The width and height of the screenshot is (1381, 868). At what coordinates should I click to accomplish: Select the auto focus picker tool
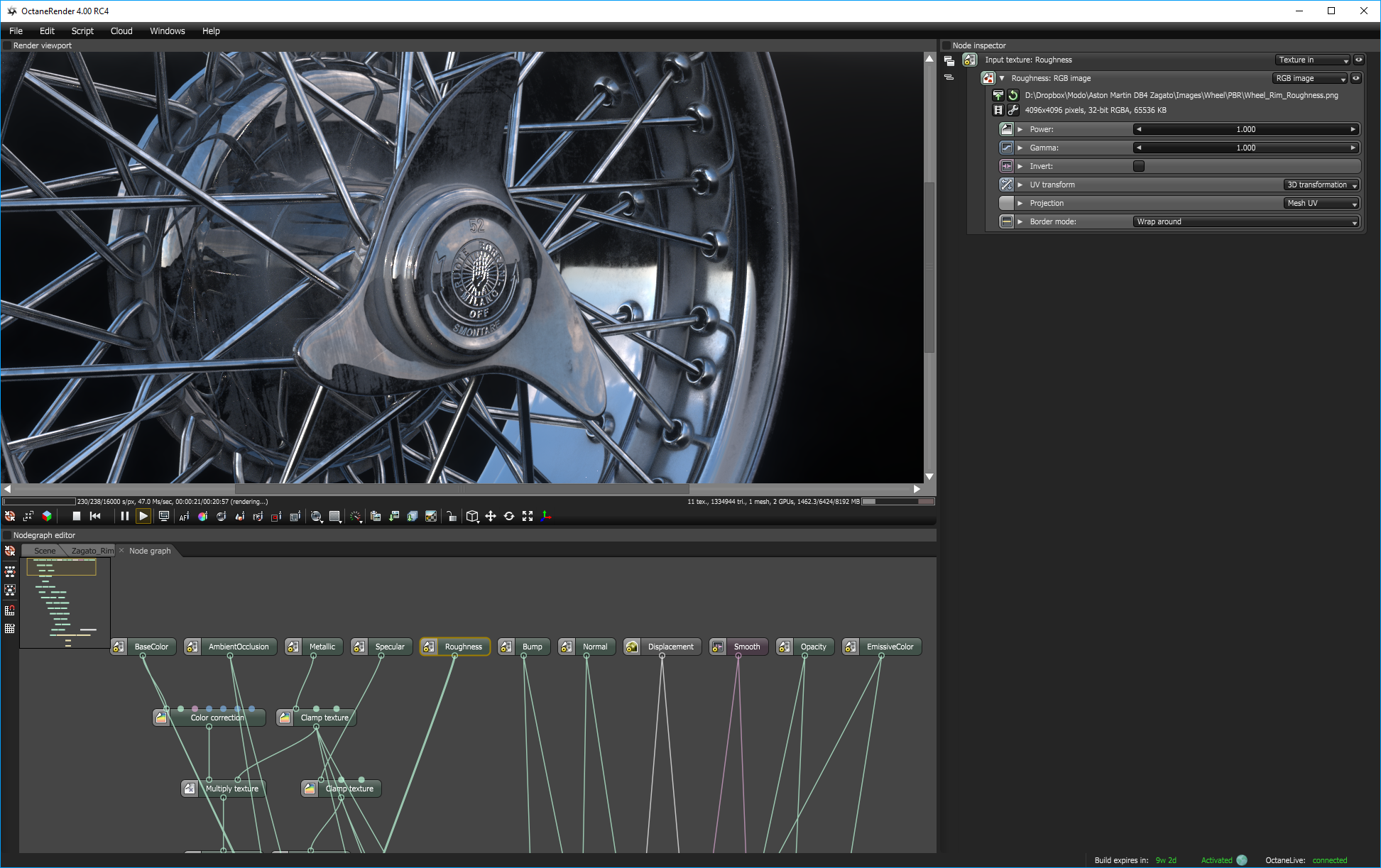pyautogui.click(x=184, y=516)
